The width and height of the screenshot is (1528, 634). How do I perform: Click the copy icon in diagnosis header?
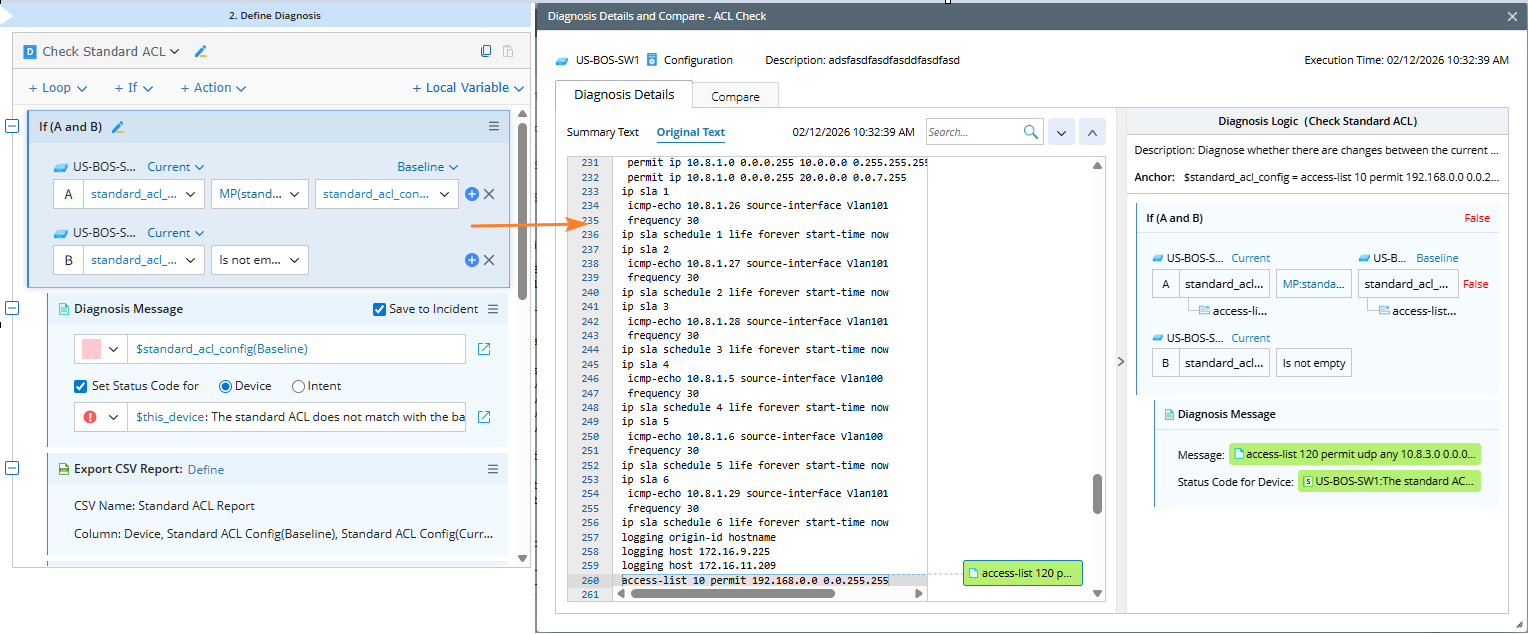[x=486, y=51]
